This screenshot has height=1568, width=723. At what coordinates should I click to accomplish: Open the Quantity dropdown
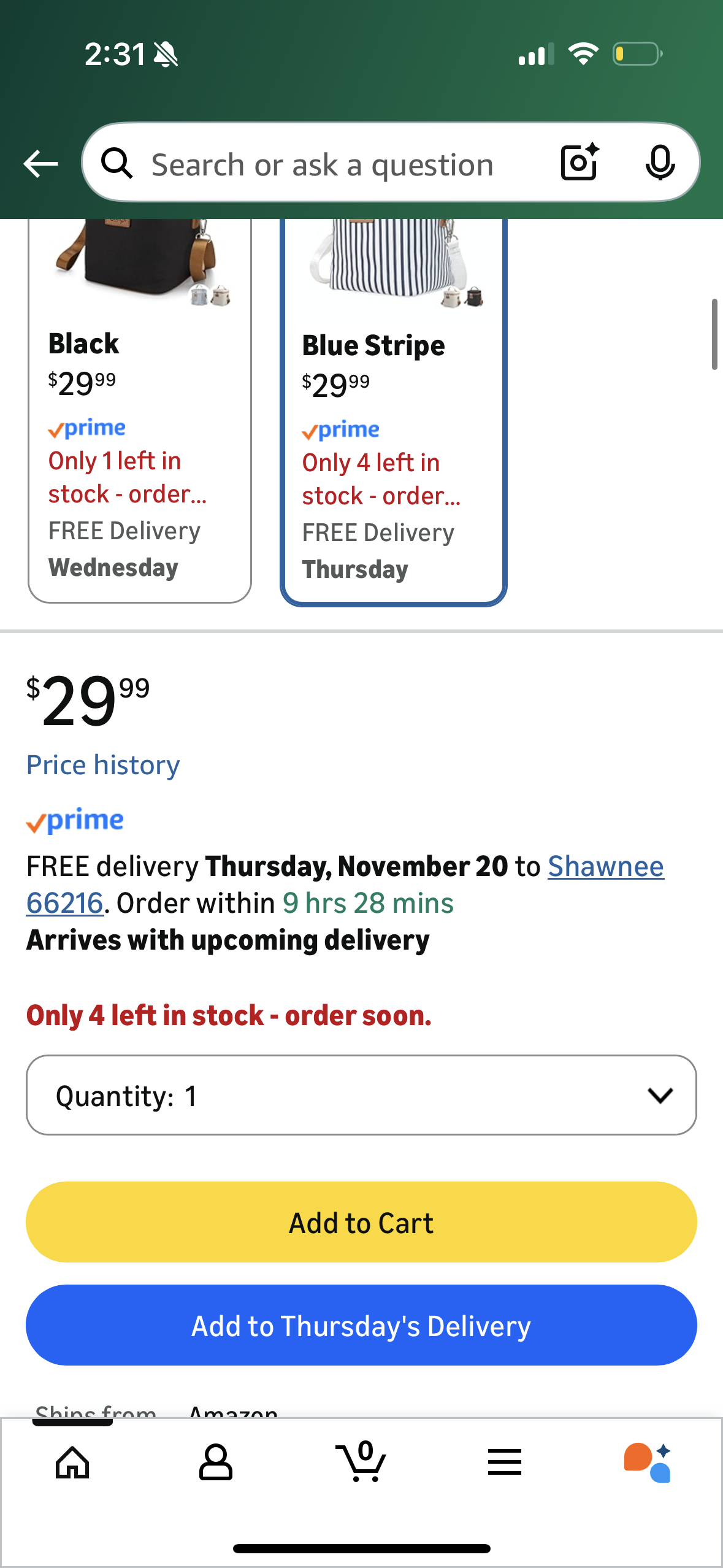(x=361, y=1095)
